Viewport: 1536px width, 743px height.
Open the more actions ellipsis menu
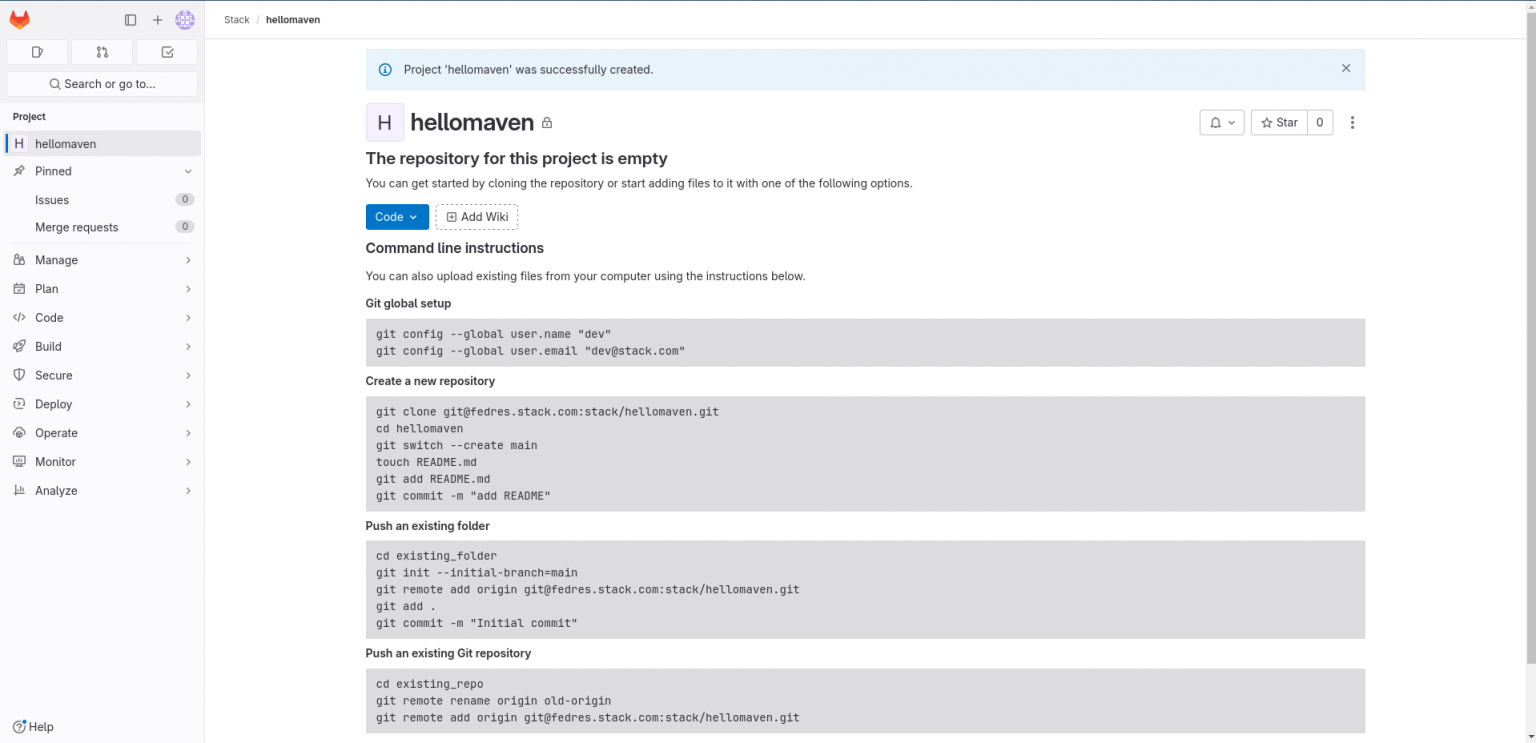click(x=1352, y=122)
